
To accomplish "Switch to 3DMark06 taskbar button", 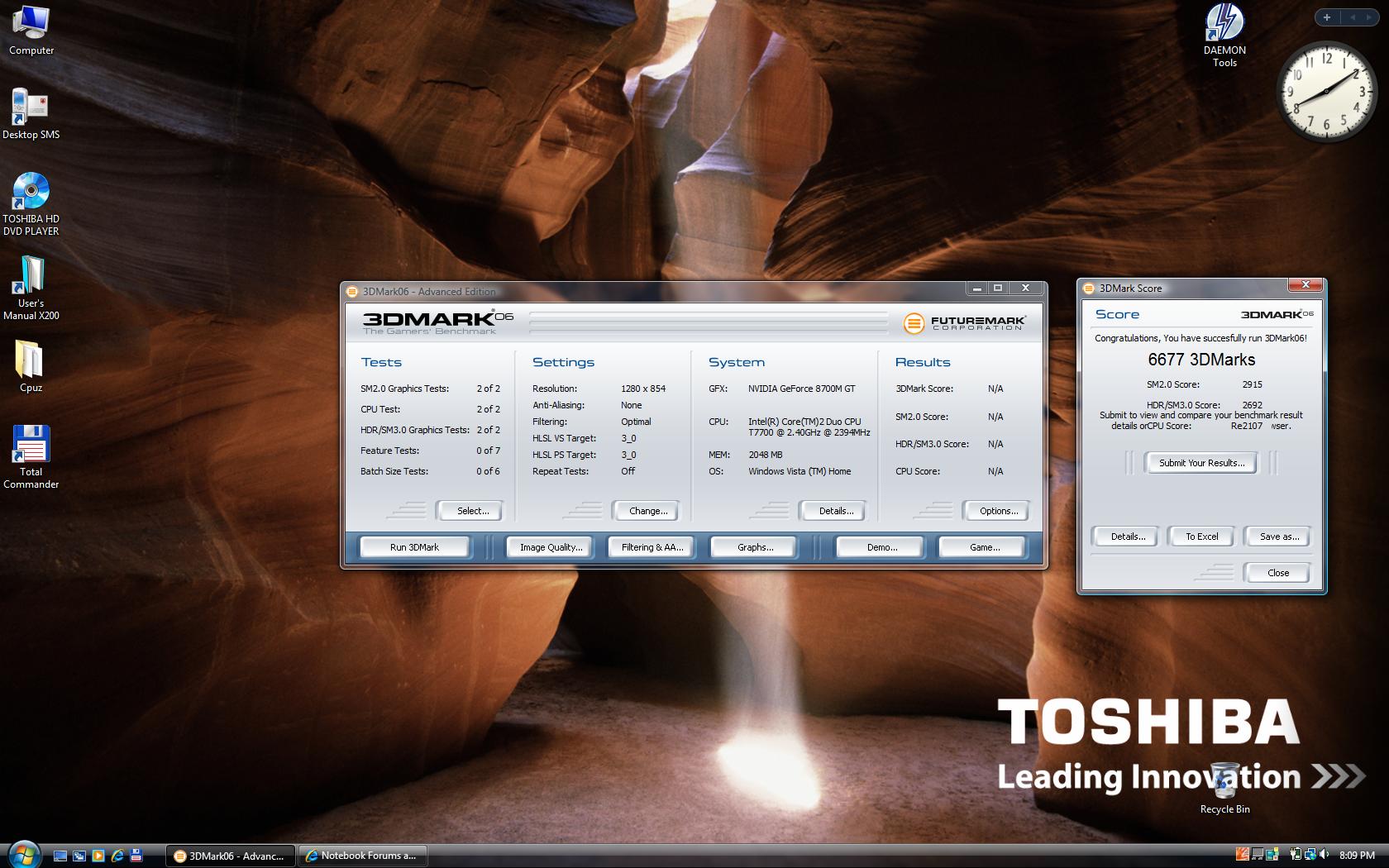I will (230, 856).
